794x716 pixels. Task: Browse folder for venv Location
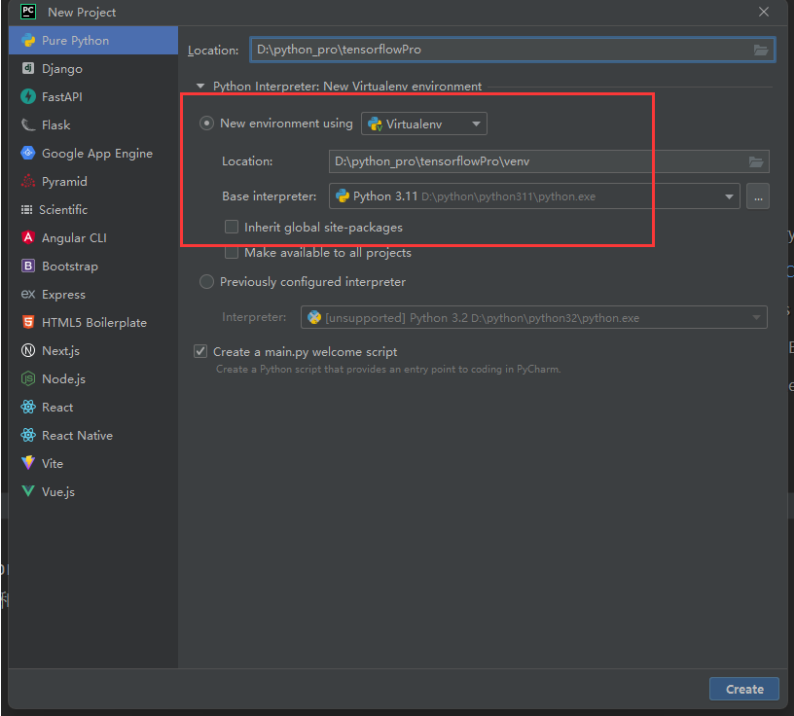[x=756, y=162]
